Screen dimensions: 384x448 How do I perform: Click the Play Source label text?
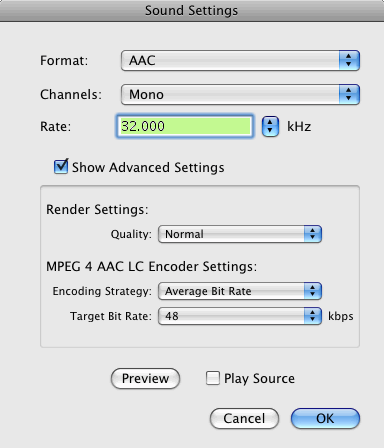click(259, 379)
